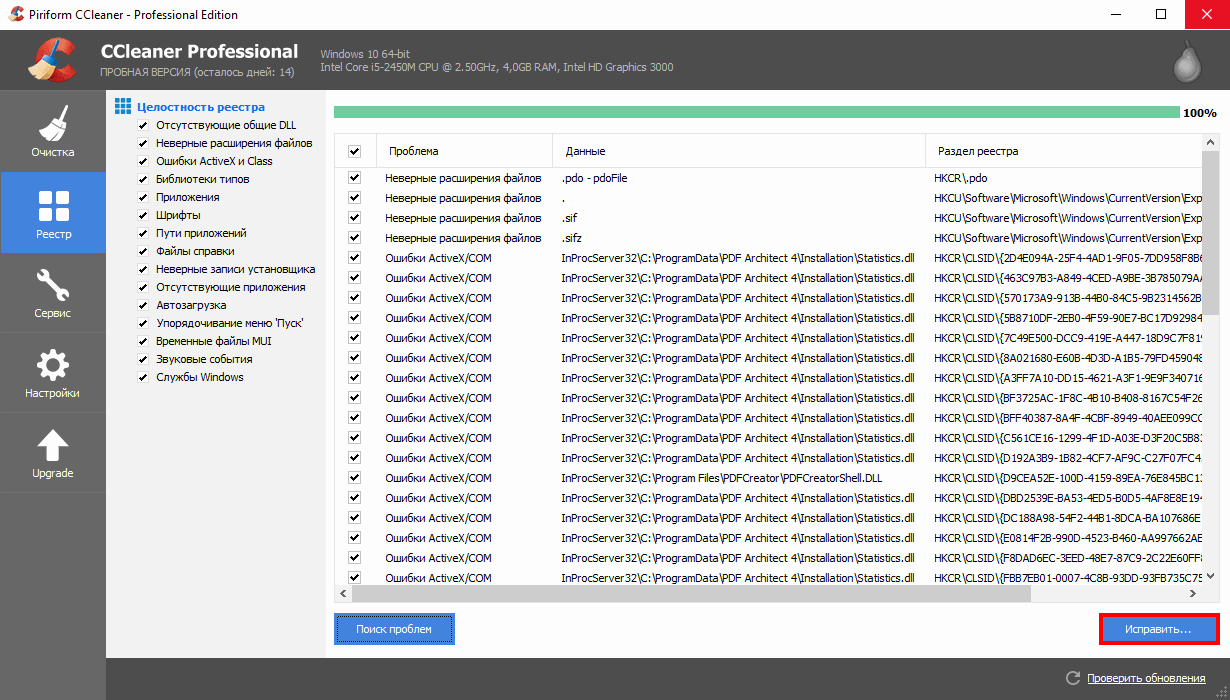1230x700 pixels.
Task: Click the horizontal scrollbar left arrow
Action: point(343,594)
